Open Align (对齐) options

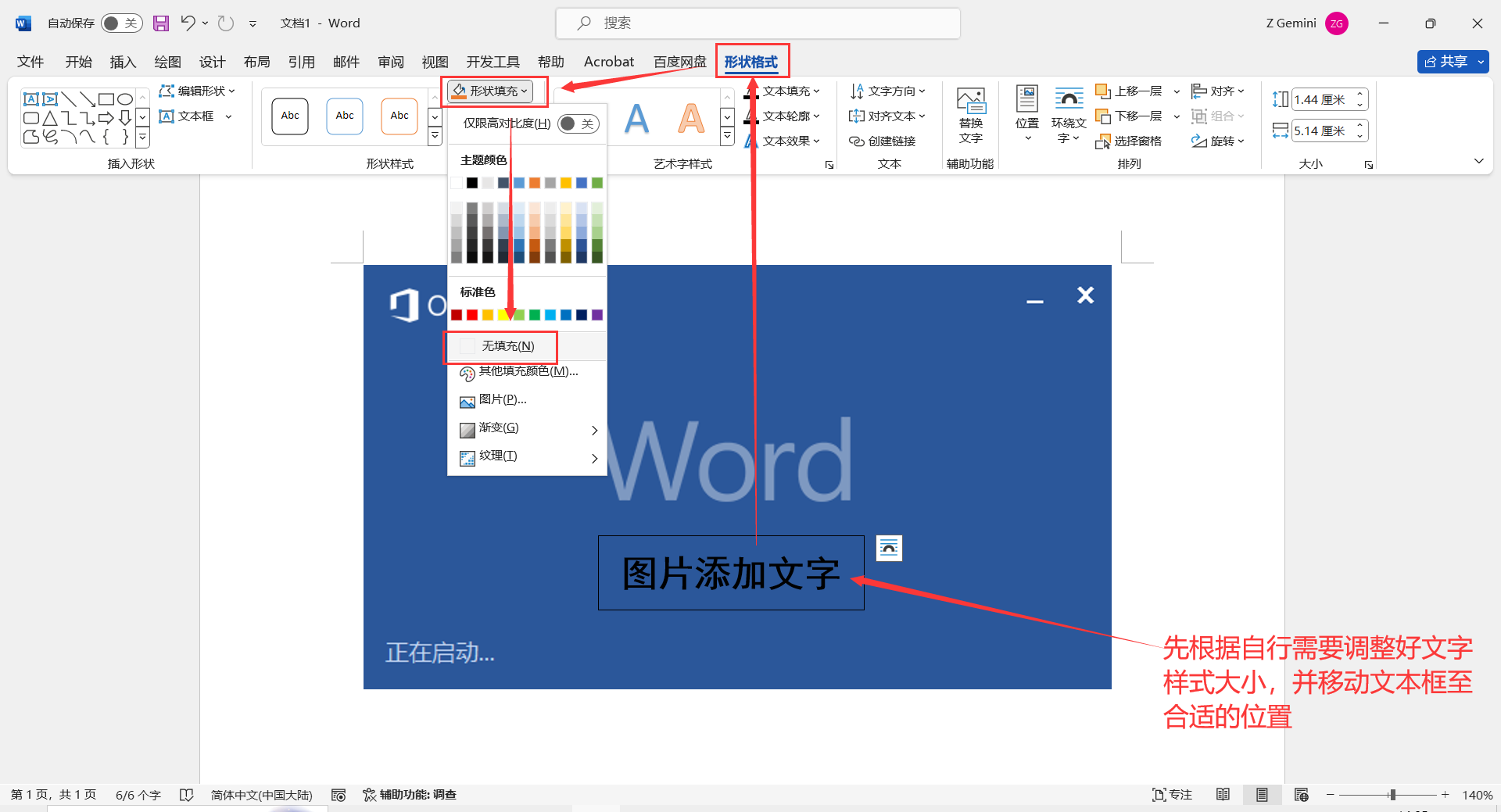[x=1217, y=91]
